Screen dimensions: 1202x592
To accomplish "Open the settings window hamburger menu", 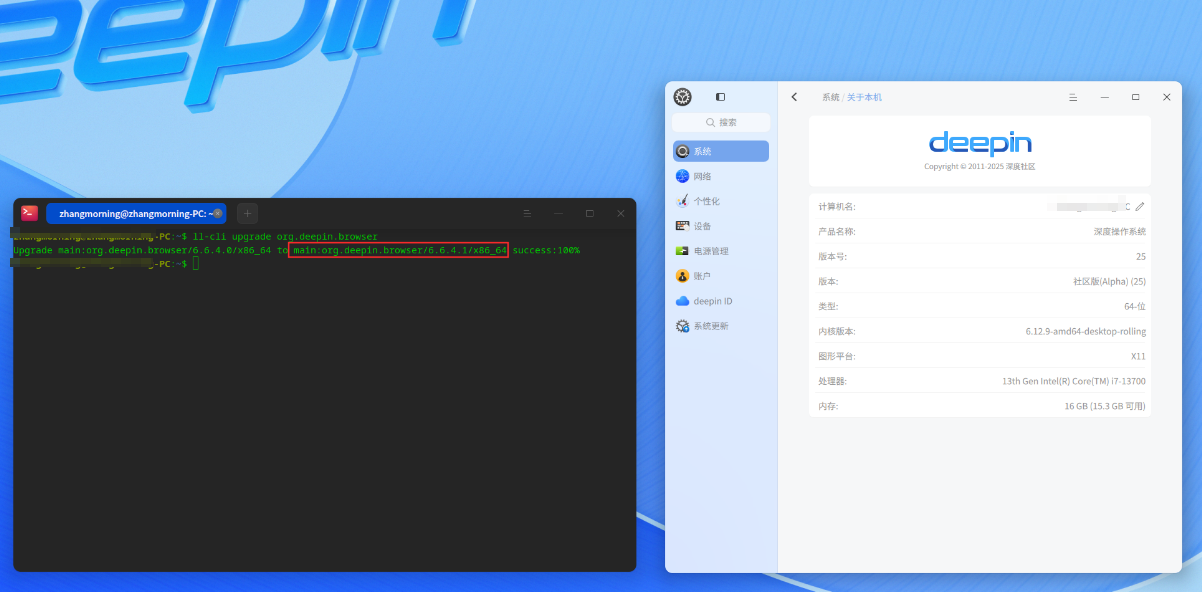I will tap(1073, 97).
